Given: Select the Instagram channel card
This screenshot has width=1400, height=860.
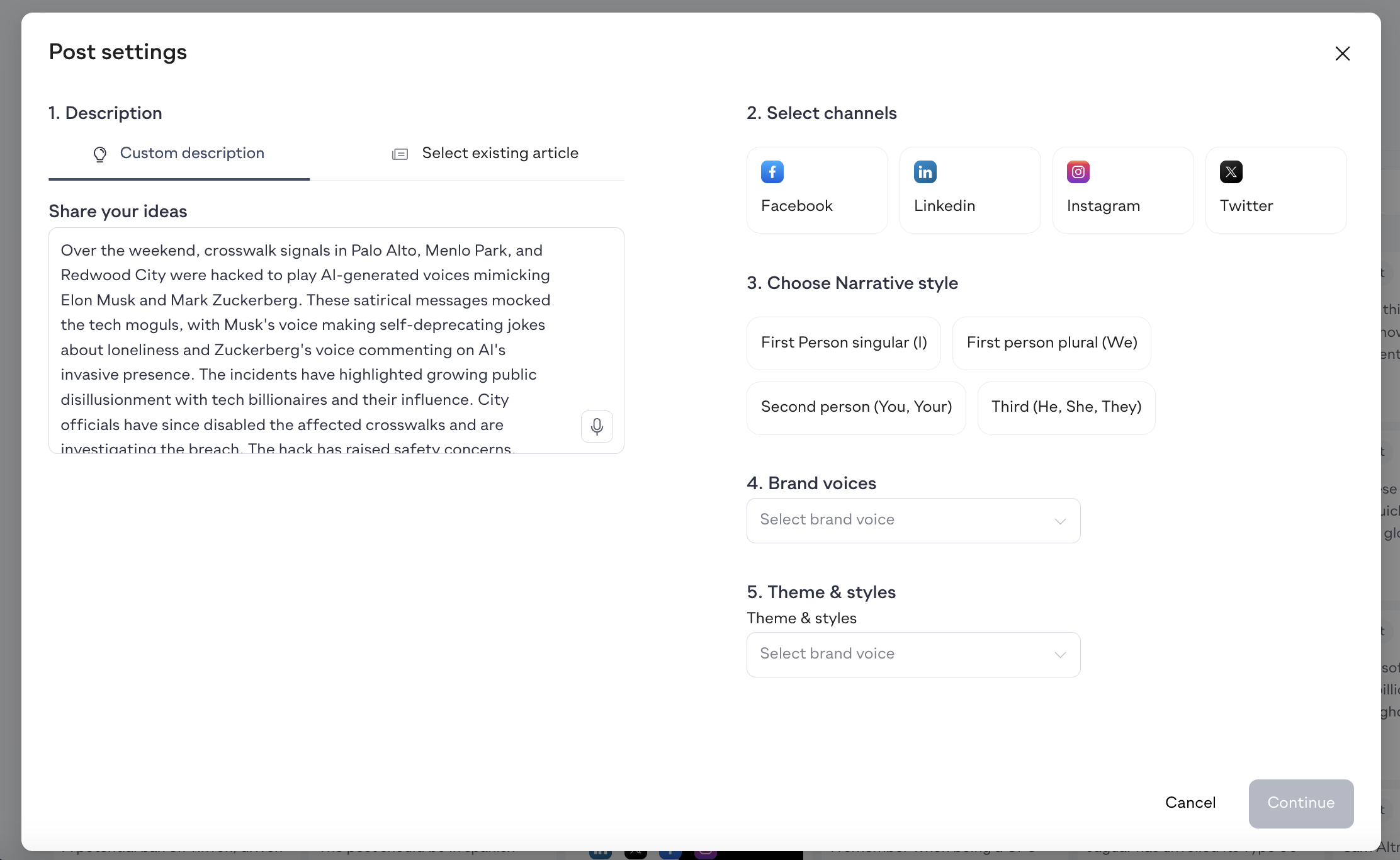Looking at the screenshot, I should click(x=1123, y=190).
